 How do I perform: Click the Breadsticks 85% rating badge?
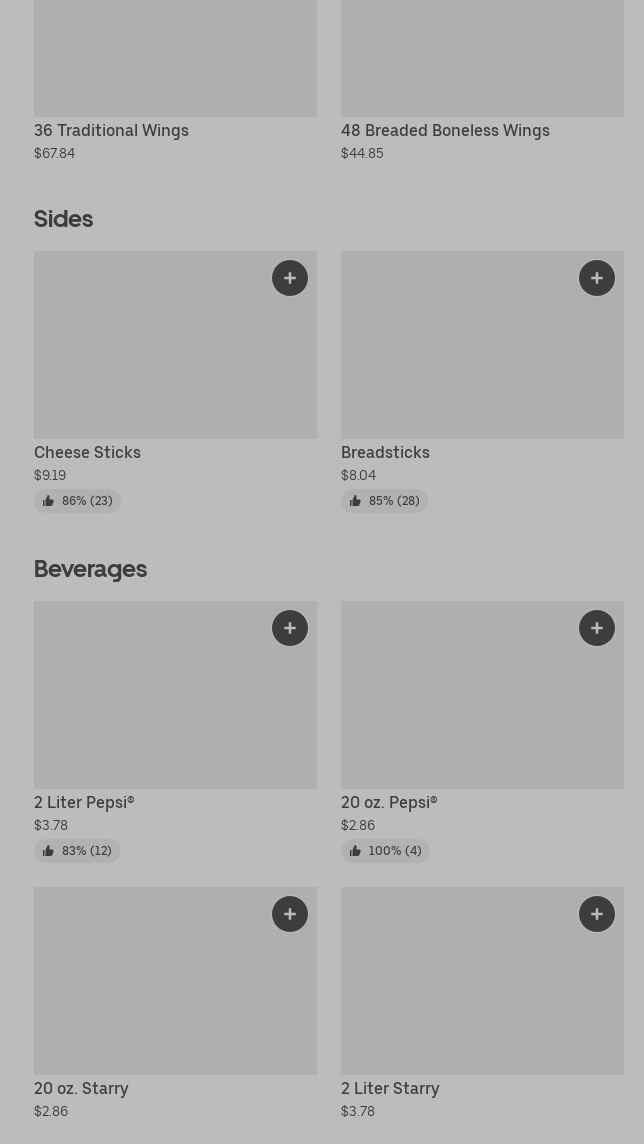(384, 501)
